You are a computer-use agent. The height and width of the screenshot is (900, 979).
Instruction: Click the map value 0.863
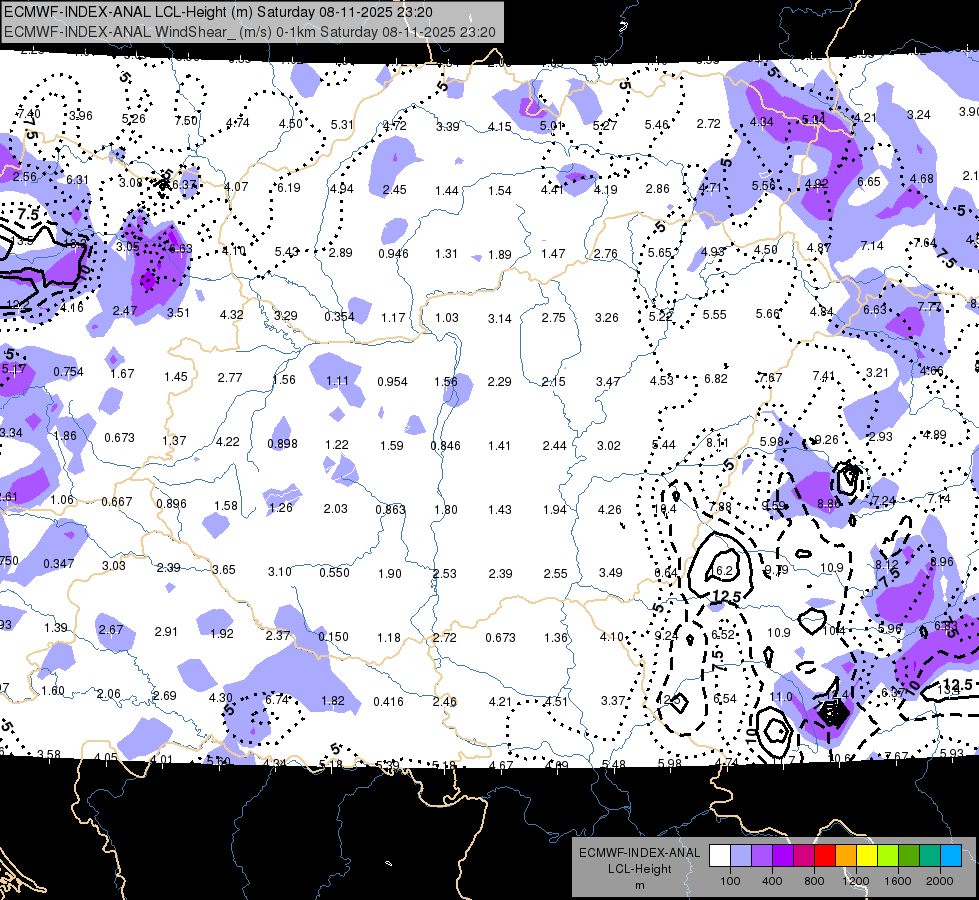390,510
